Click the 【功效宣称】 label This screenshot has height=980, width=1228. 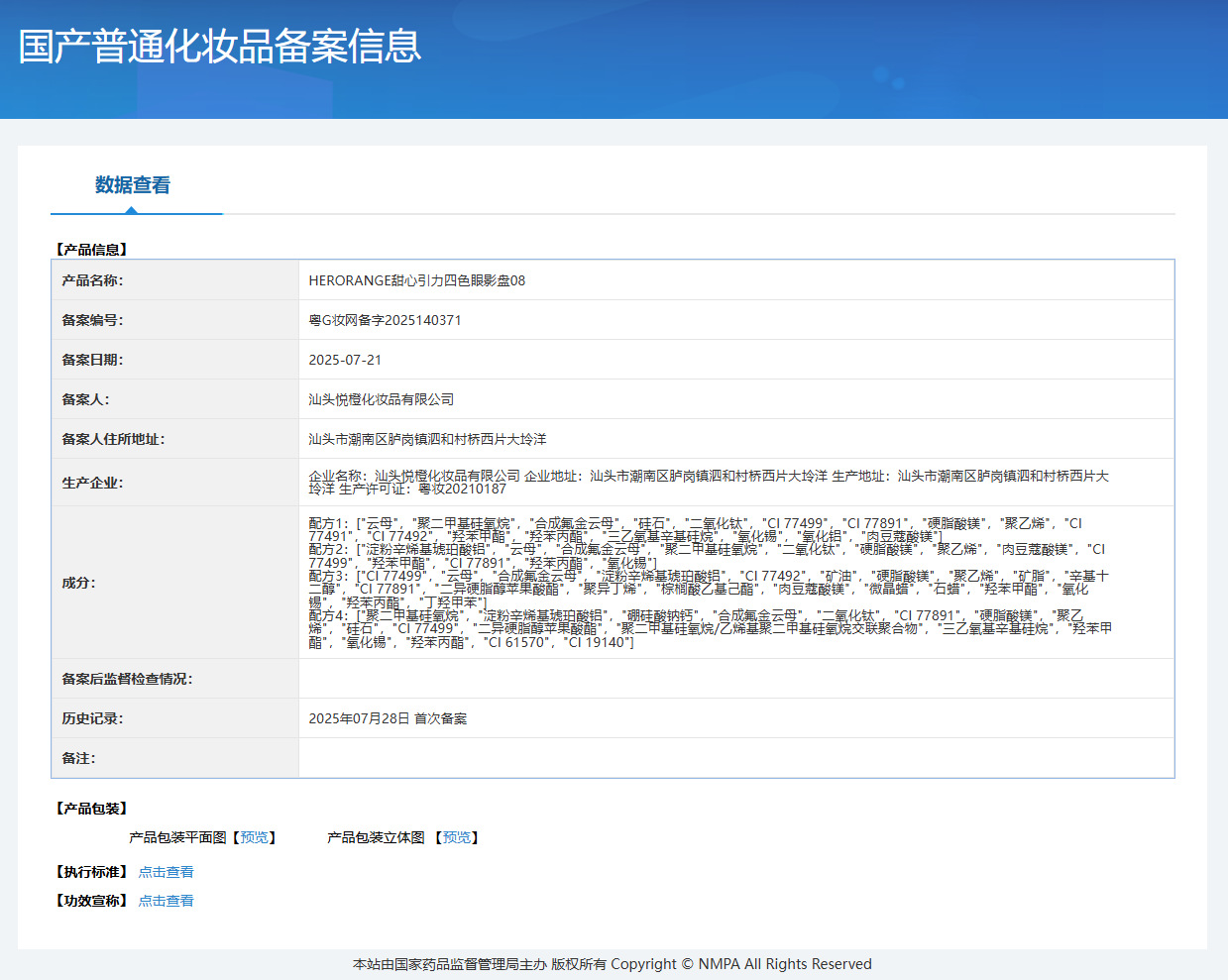[x=91, y=901]
